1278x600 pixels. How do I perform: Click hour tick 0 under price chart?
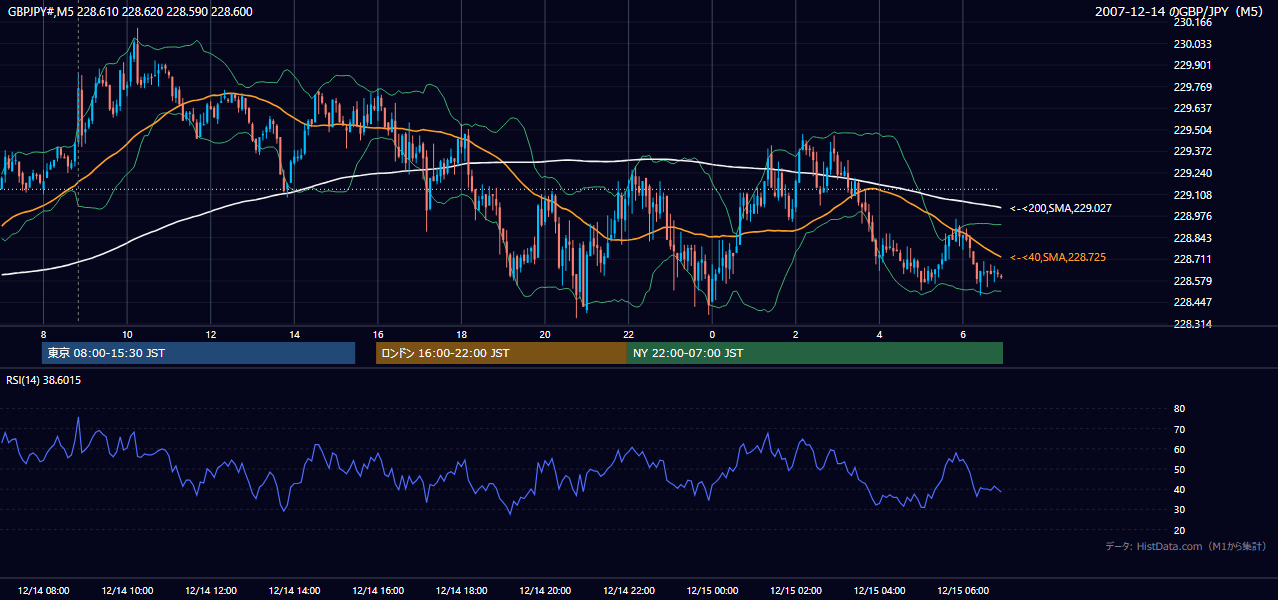pos(712,333)
